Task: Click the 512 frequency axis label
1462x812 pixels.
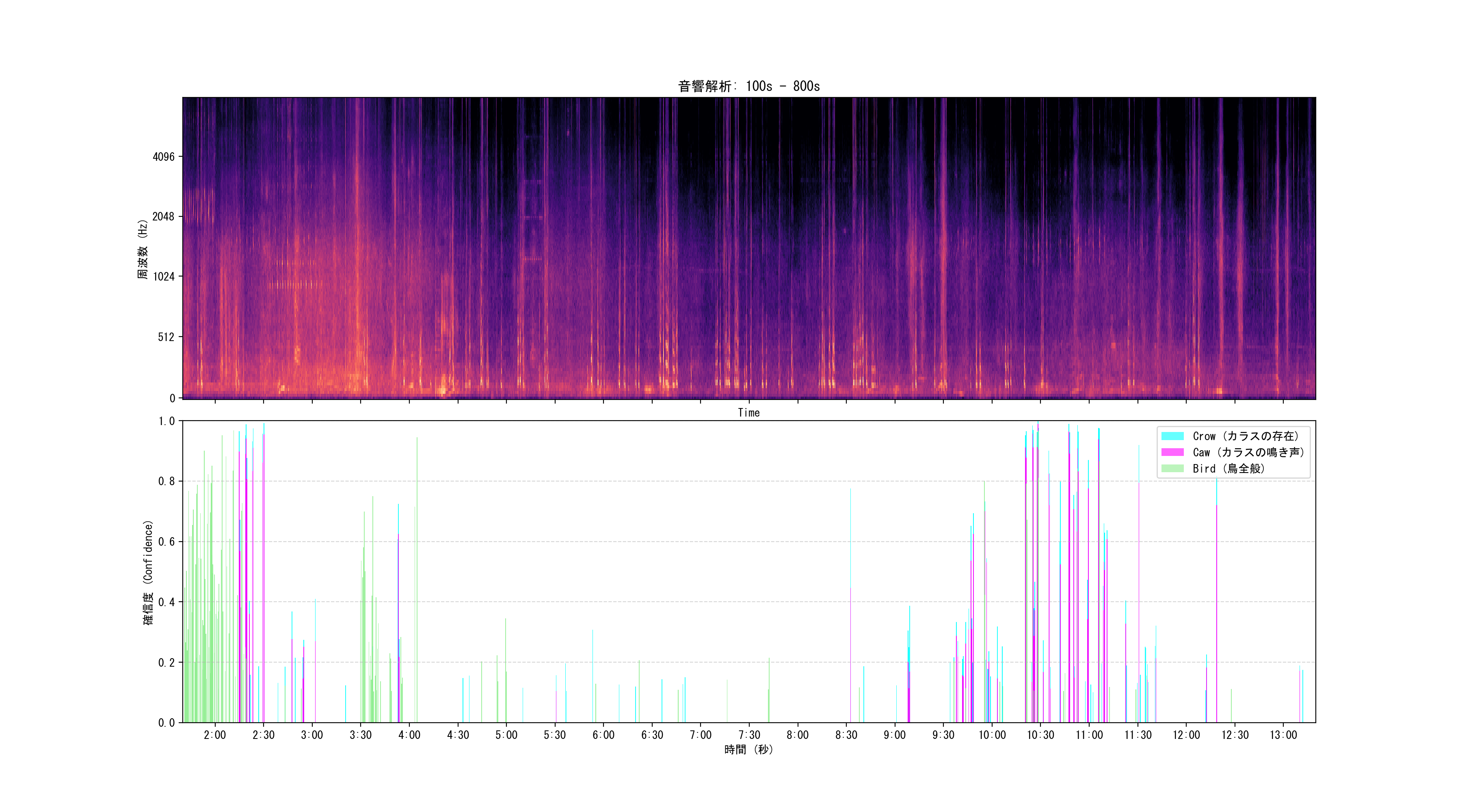Action: point(166,337)
